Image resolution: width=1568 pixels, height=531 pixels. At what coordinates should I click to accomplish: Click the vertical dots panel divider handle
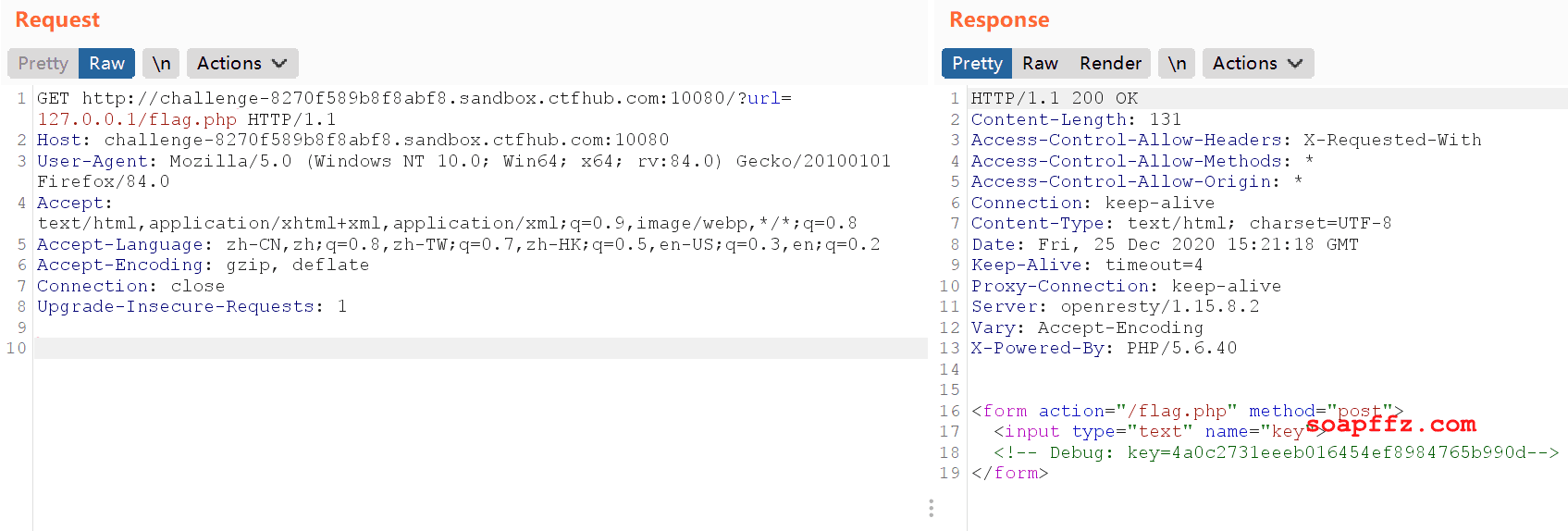(931, 508)
